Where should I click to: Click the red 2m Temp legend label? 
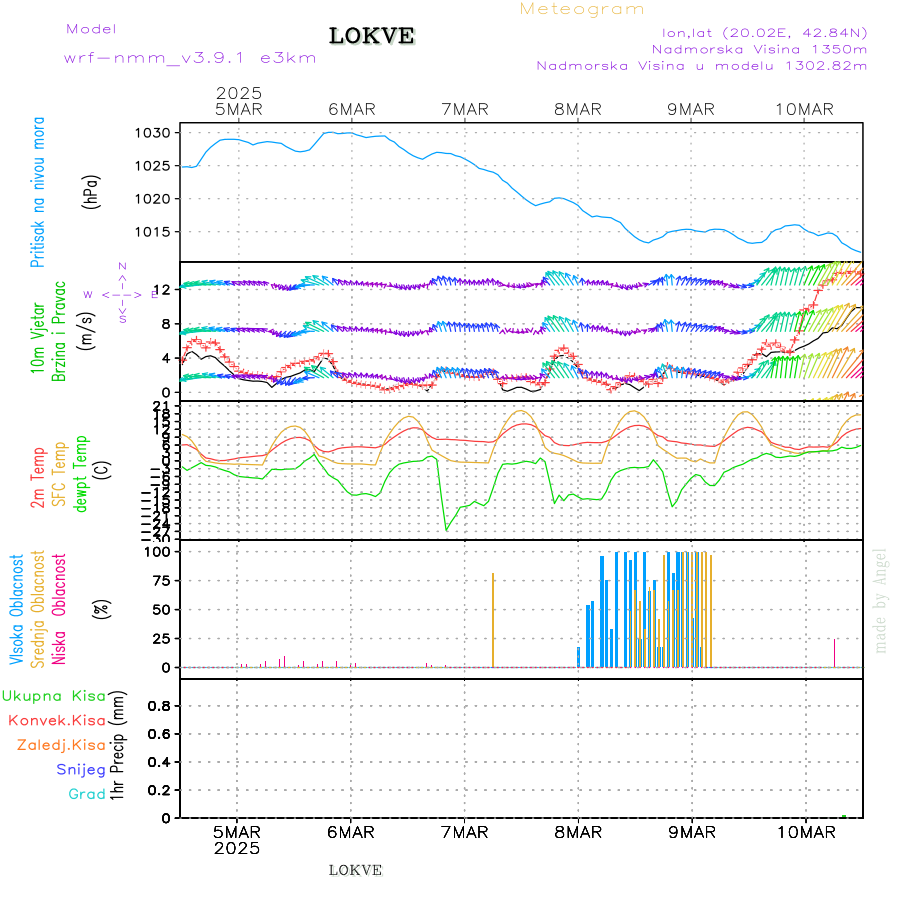[x=37, y=478]
